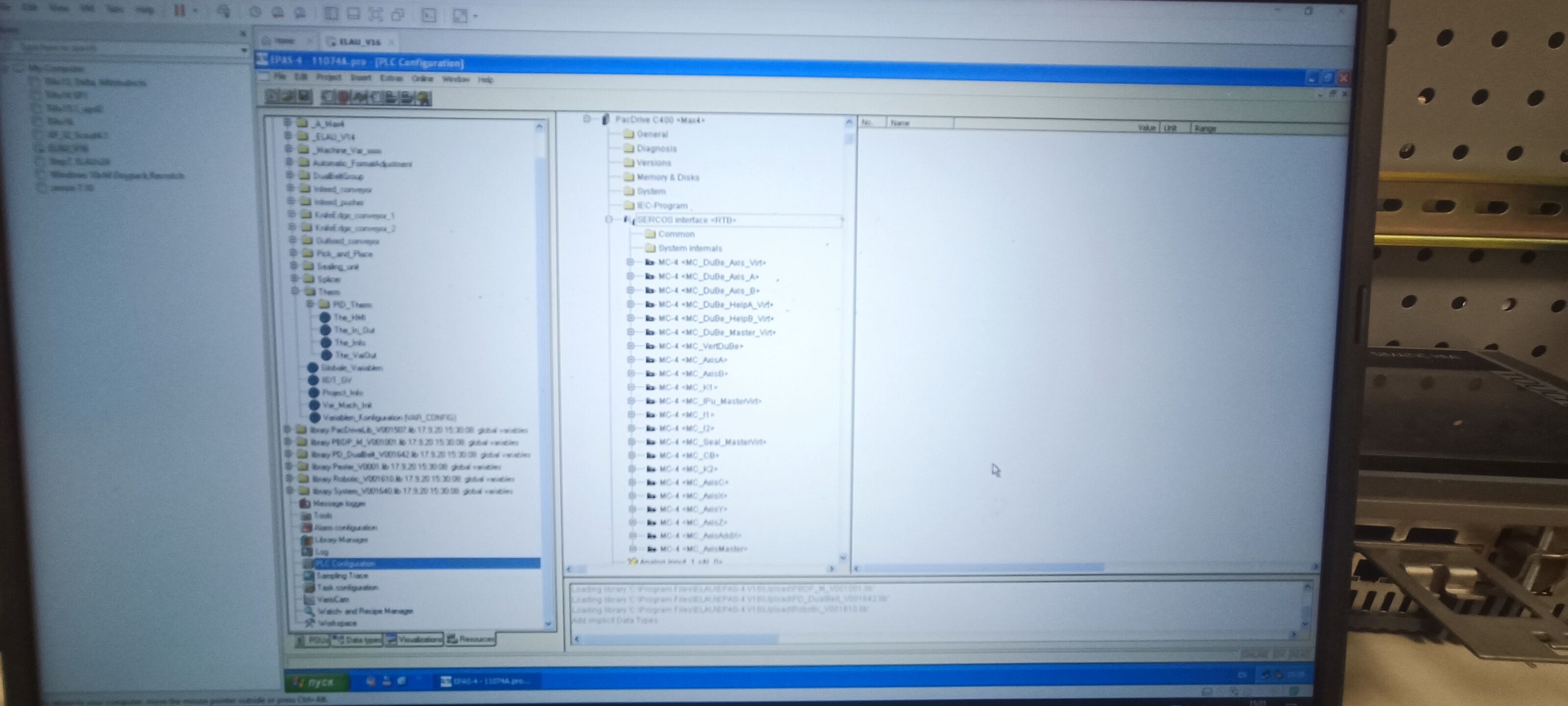This screenshot has width=1568, height=706.
Task: Click VMware snapshot clock icon
Action: click(255, 12)
